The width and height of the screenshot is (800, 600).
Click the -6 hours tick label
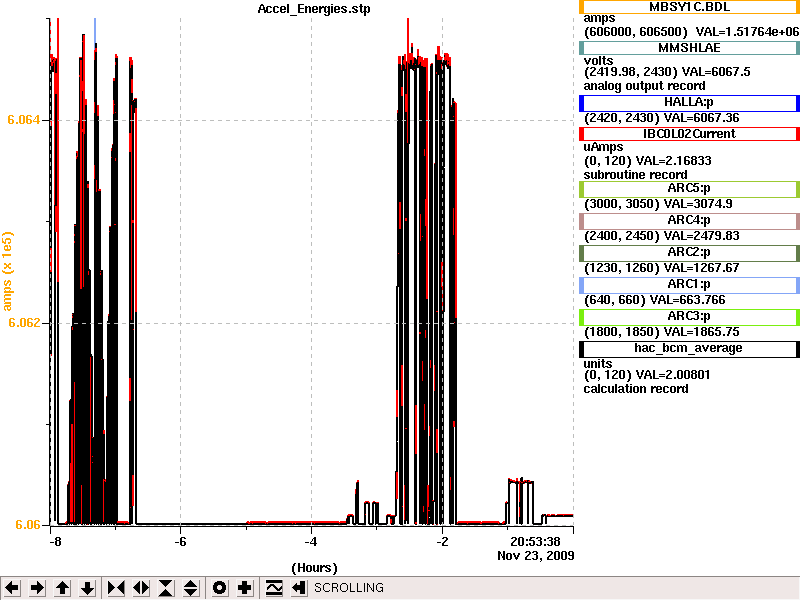click(x=180, y=541)
